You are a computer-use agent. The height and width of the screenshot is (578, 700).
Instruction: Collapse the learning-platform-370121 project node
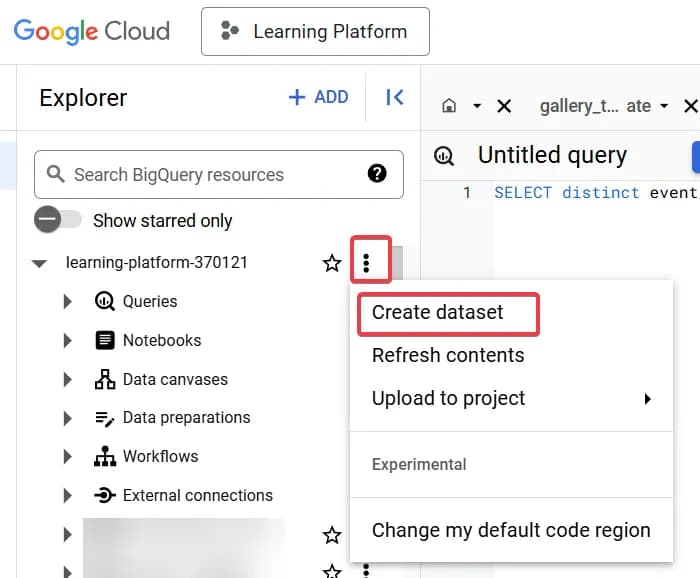point(39,263)
